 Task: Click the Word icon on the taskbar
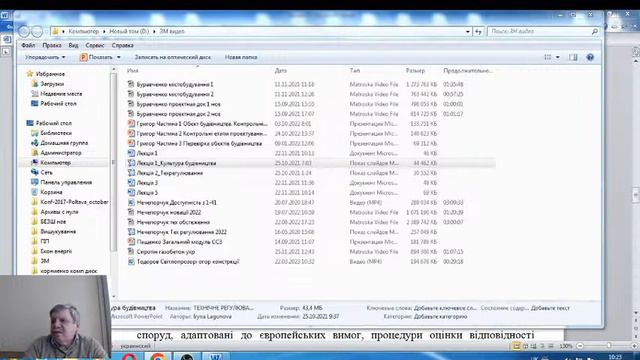coord(216,356)
